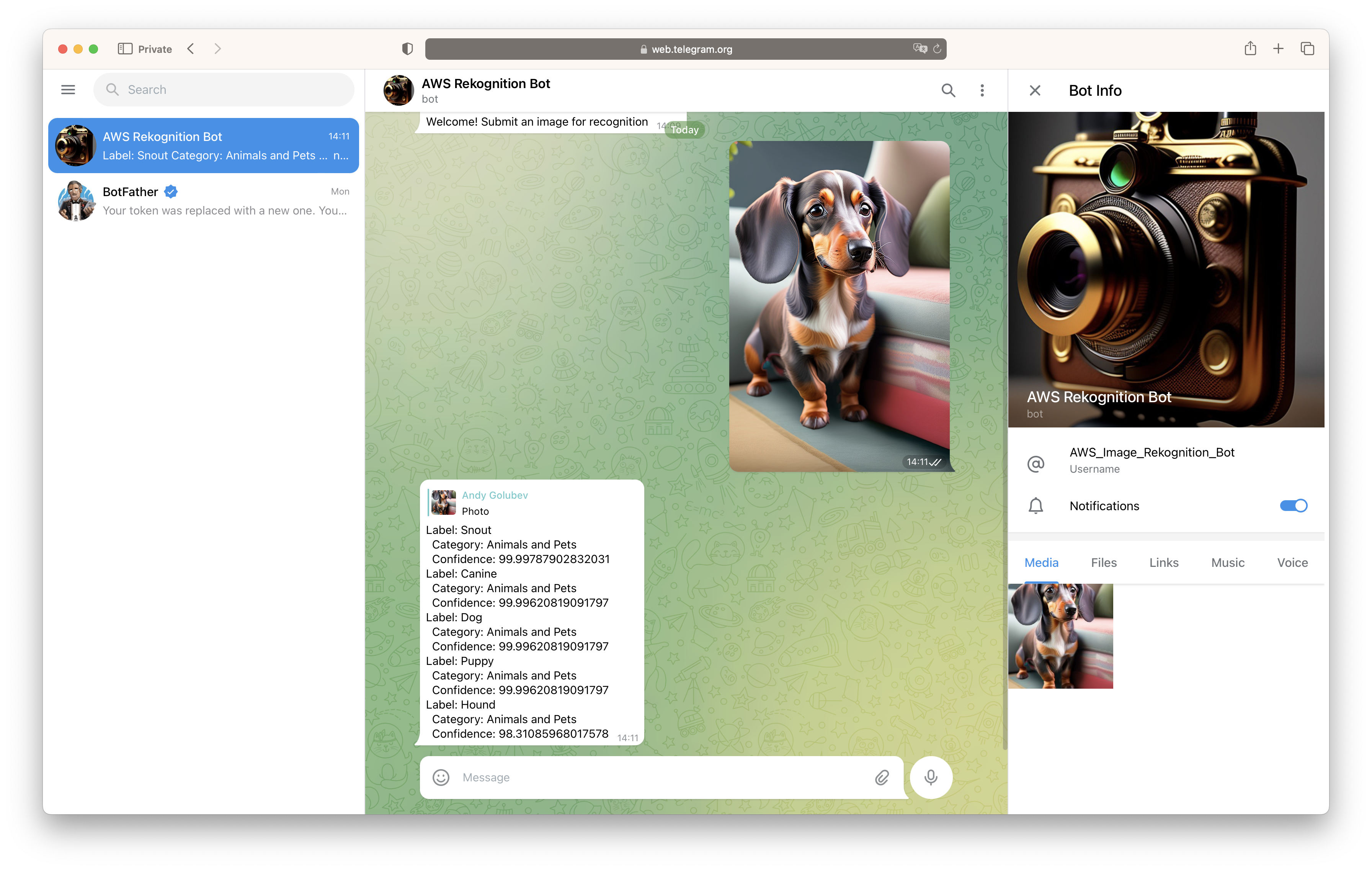This screenshot has width=1372, height=871.
Task: Switch to the Media tab
Action: 1041,563
